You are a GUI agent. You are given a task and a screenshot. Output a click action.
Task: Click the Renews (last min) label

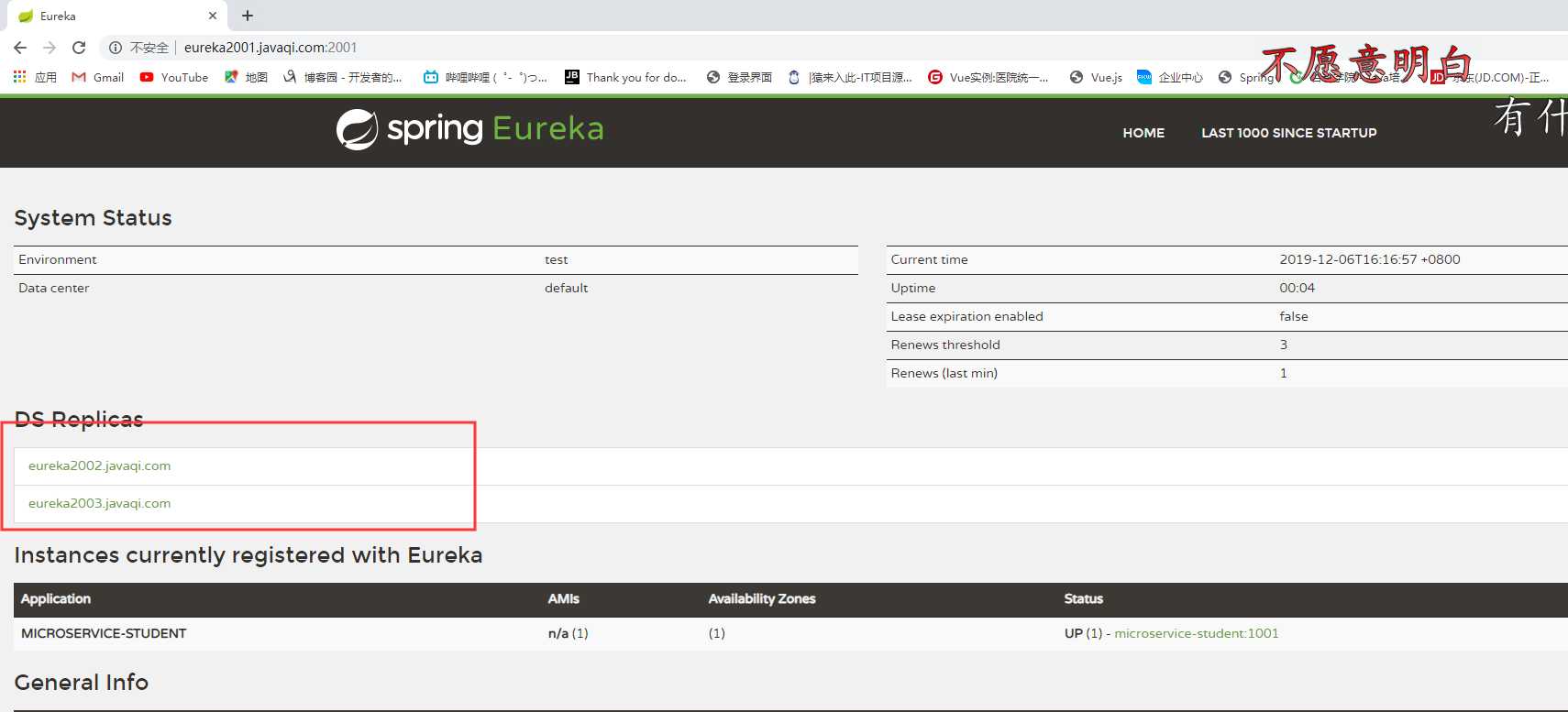coord(944,373)
